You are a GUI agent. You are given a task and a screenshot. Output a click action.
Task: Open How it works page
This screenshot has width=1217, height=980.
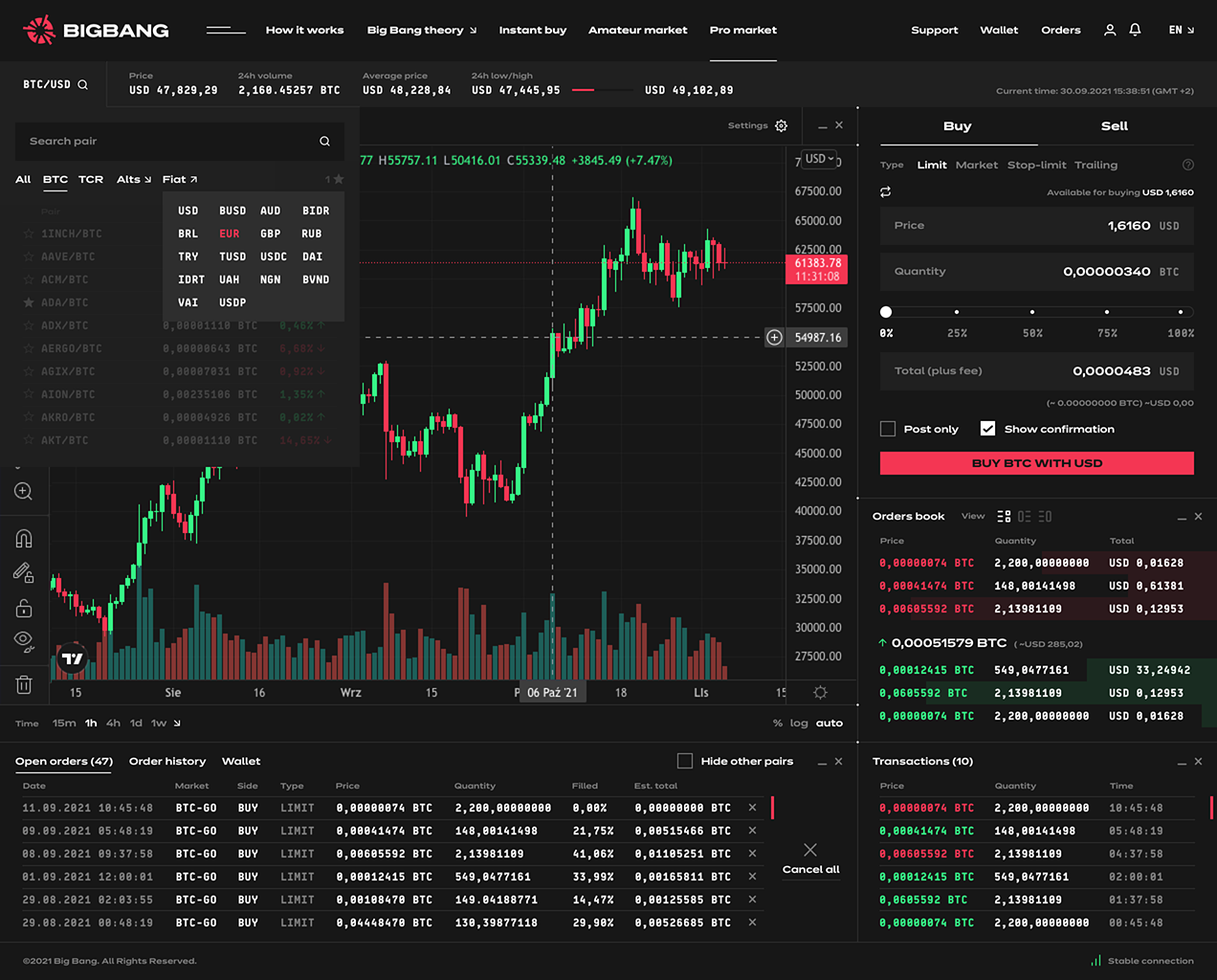click(304, 30)
